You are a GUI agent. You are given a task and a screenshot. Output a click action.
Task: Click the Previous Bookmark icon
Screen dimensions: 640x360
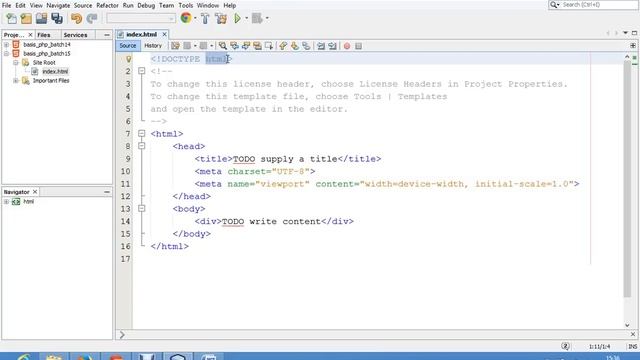pos(283,46)
